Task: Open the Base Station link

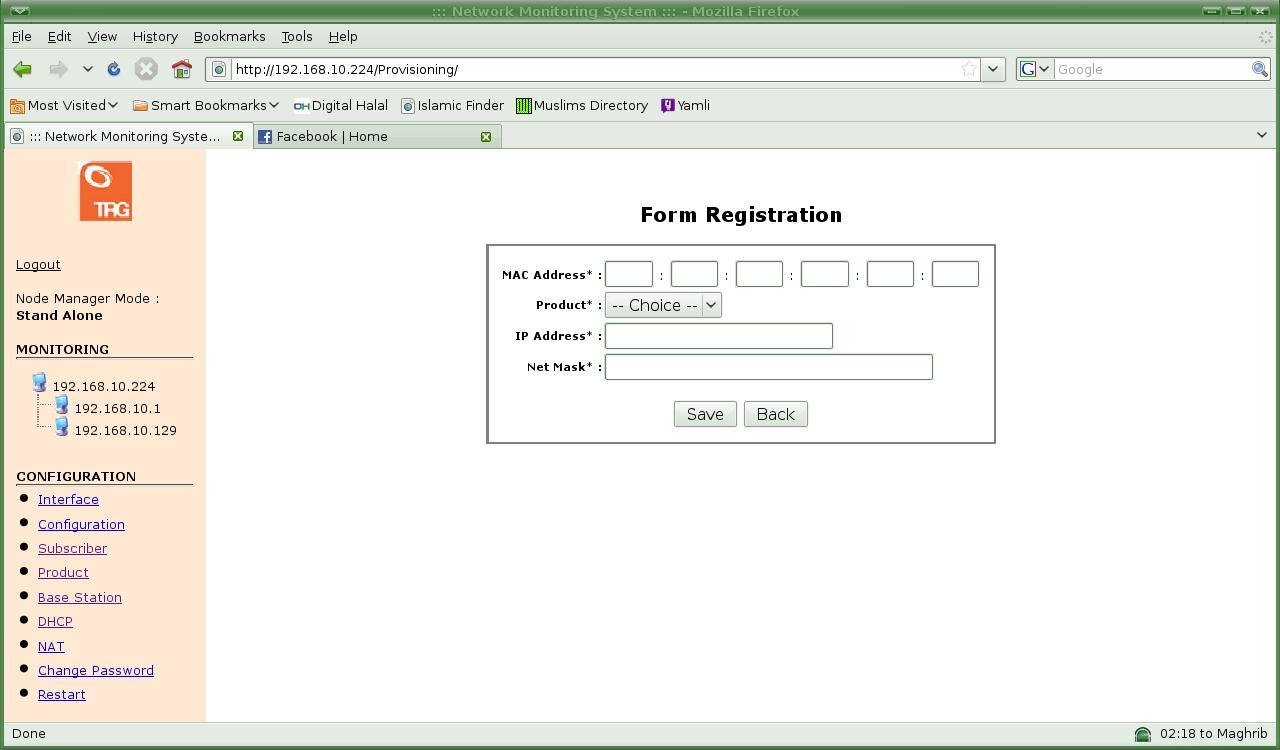Action: pos(80,597)
